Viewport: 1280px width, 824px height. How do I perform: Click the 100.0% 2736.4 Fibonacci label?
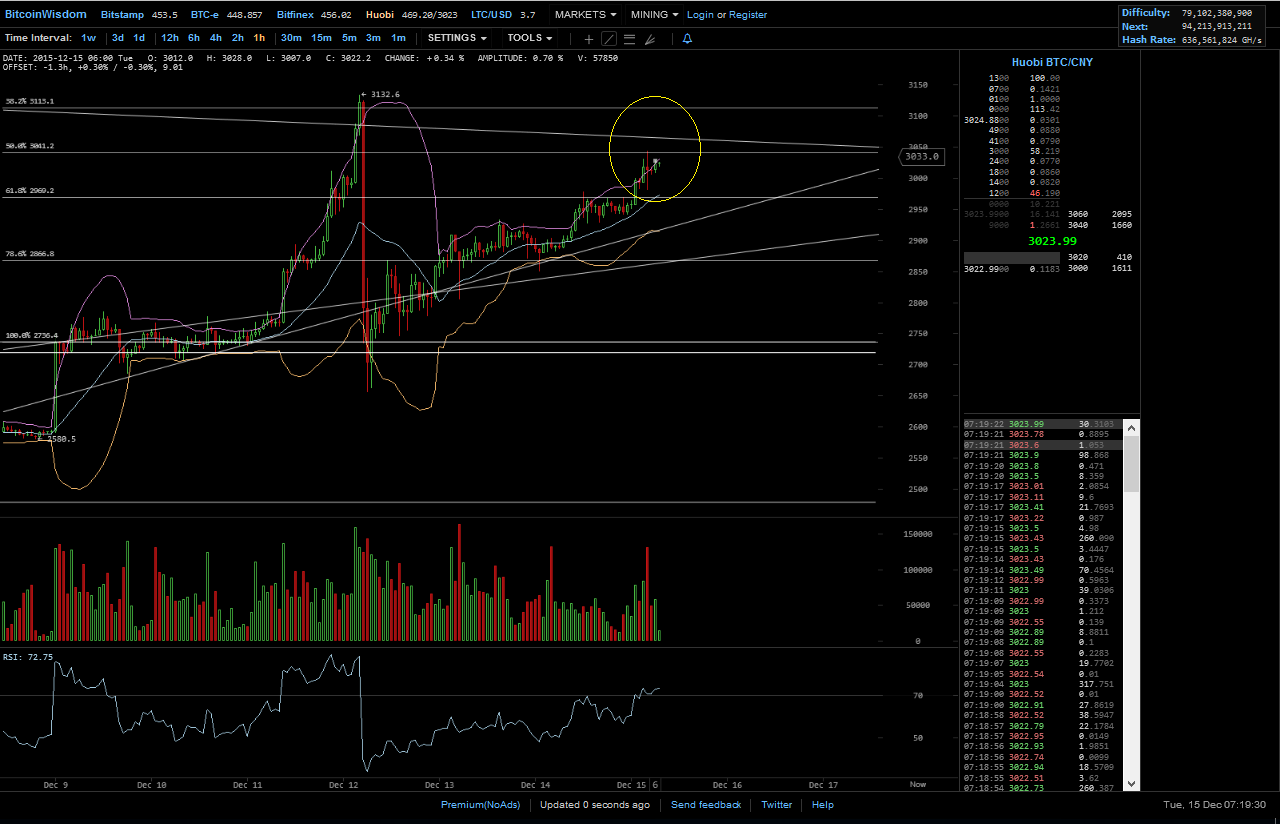click(x=32, y=336)
